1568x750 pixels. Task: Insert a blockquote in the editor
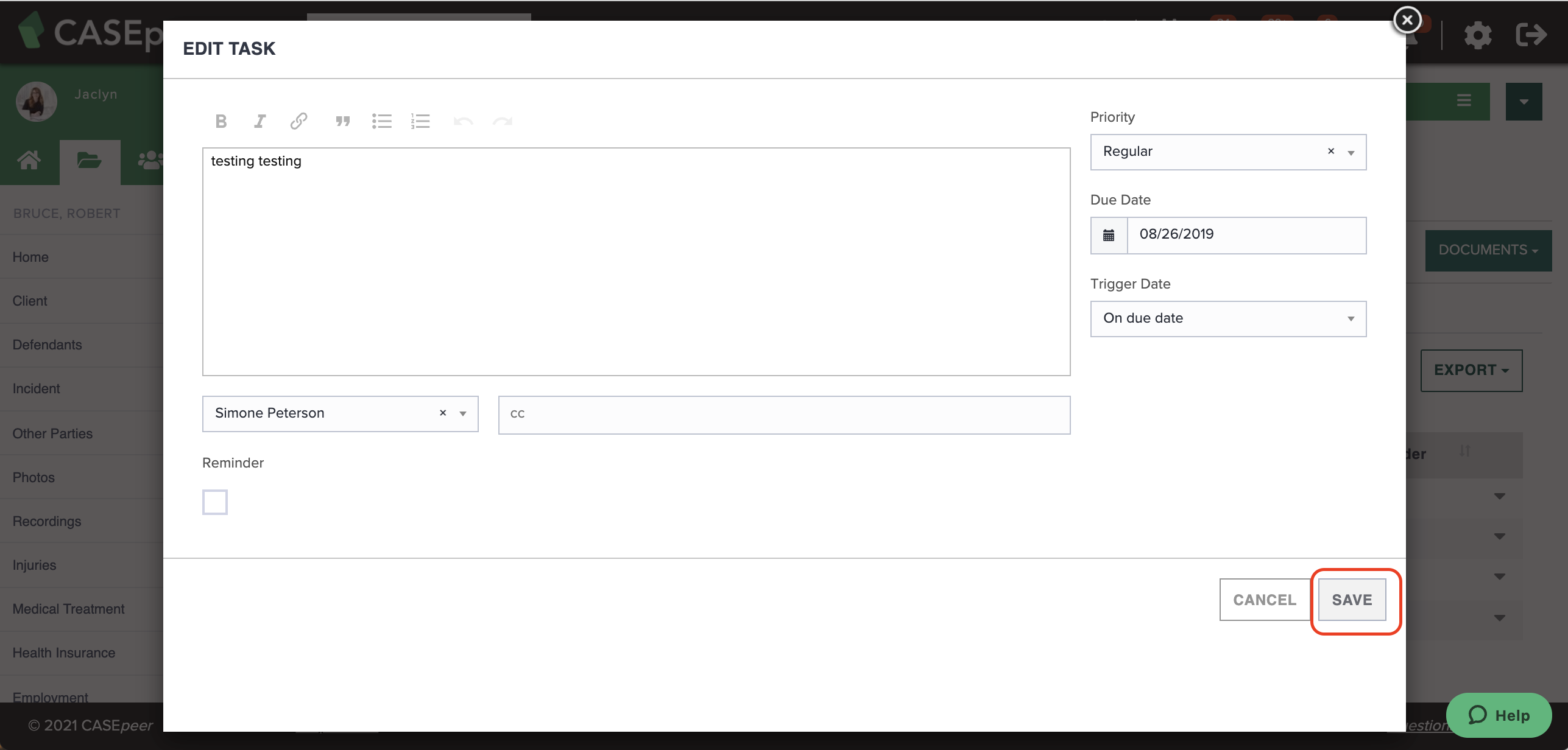click(x=343, y=121)
